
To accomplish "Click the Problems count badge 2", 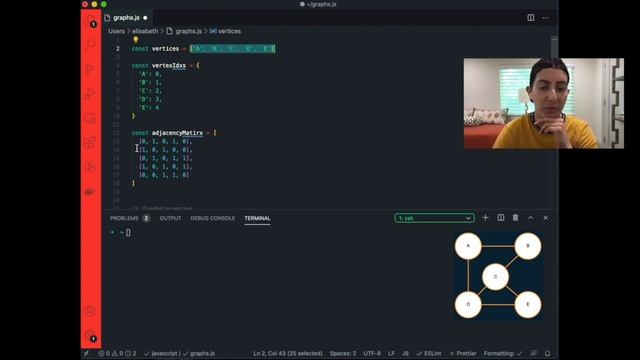I will pyautogui.click(x=146, y=218).
